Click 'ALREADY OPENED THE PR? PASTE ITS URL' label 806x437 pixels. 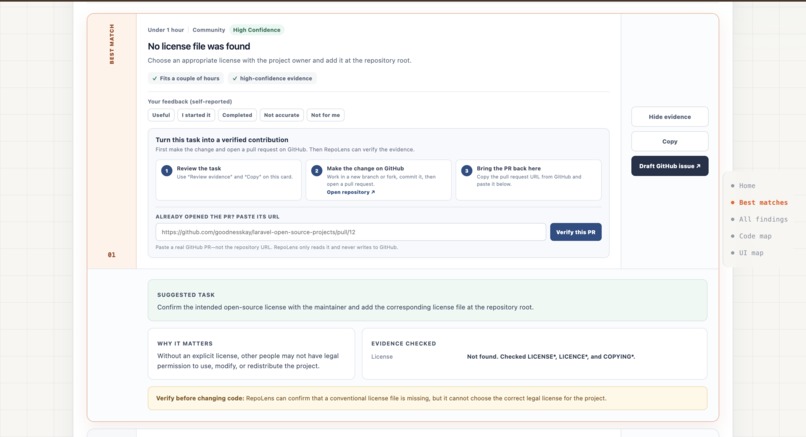click(x=217, y=217)
